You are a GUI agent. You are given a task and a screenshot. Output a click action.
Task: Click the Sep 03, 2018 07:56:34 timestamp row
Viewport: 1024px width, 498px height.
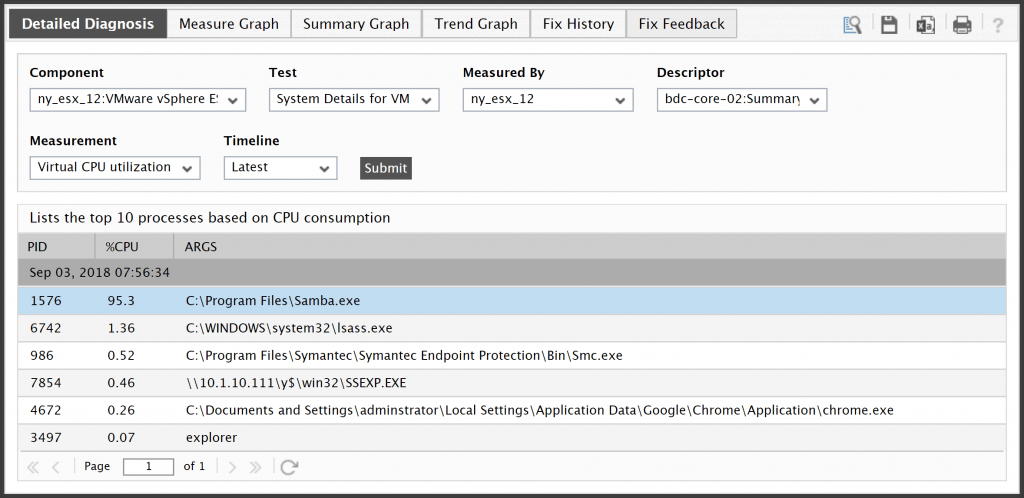click(x=512, y=273)
